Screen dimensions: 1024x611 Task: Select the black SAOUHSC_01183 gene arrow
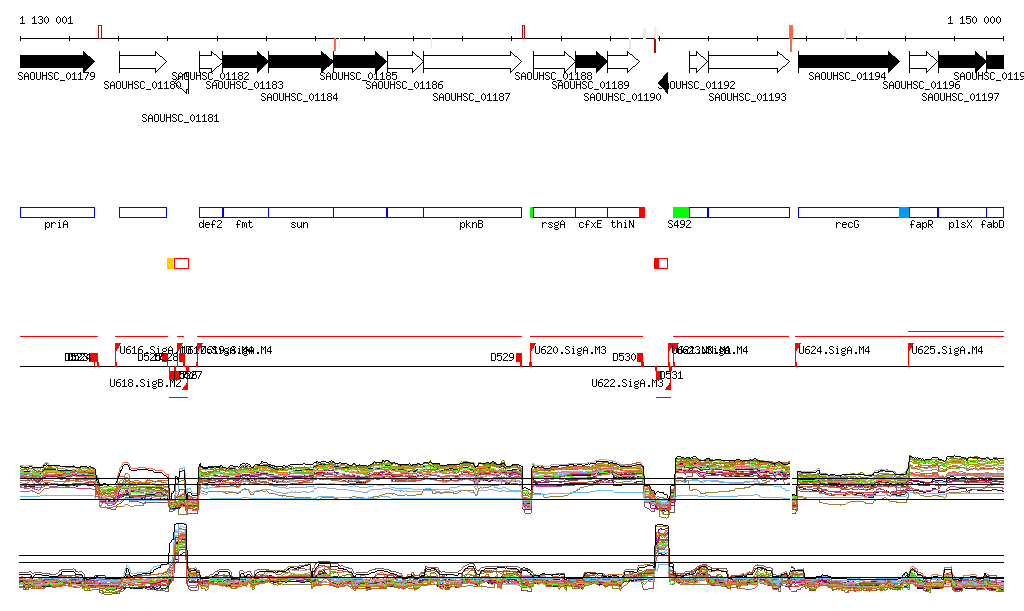tap(246, 62)
